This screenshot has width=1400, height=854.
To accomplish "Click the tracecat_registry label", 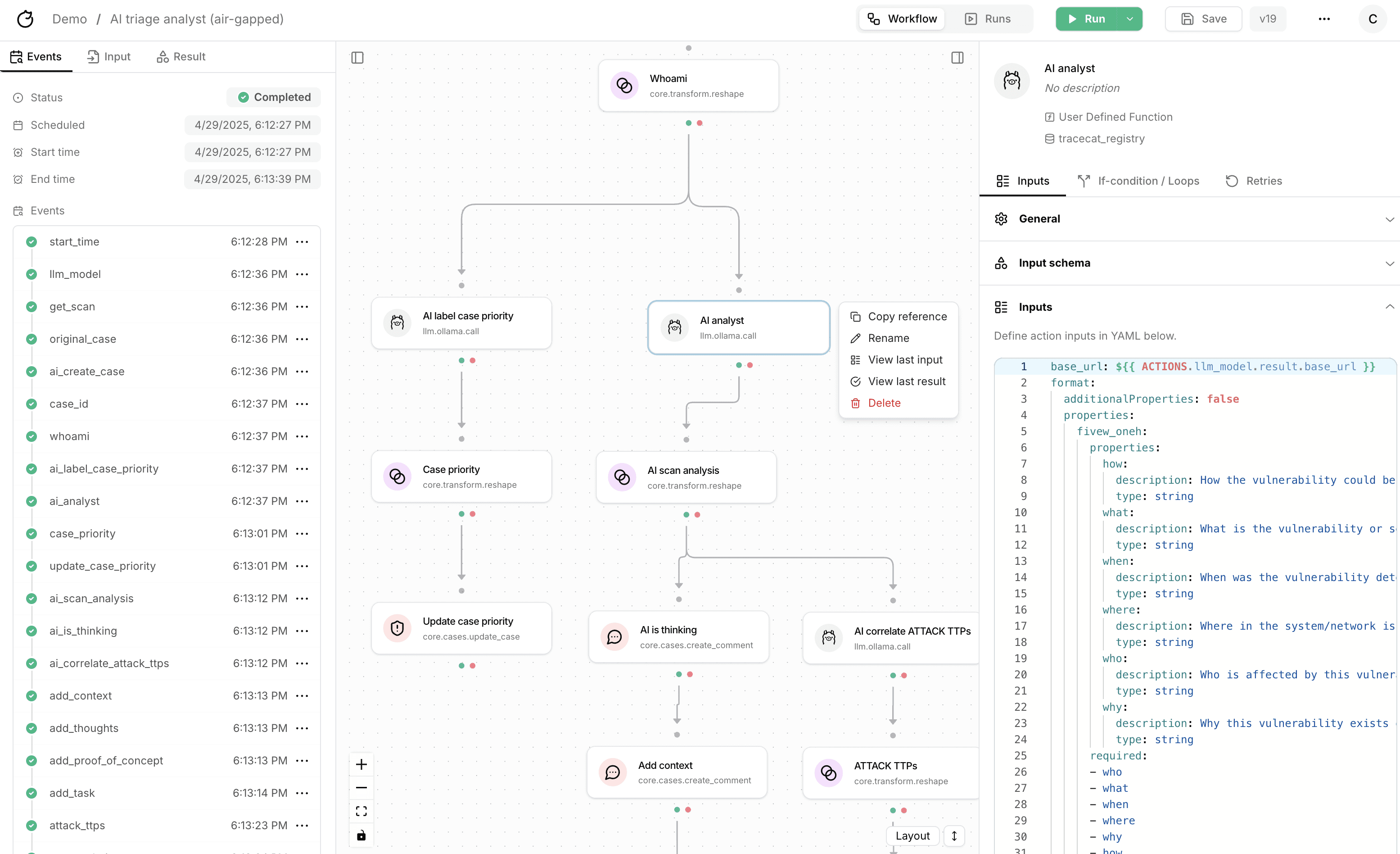I will tap(1101, 138).
